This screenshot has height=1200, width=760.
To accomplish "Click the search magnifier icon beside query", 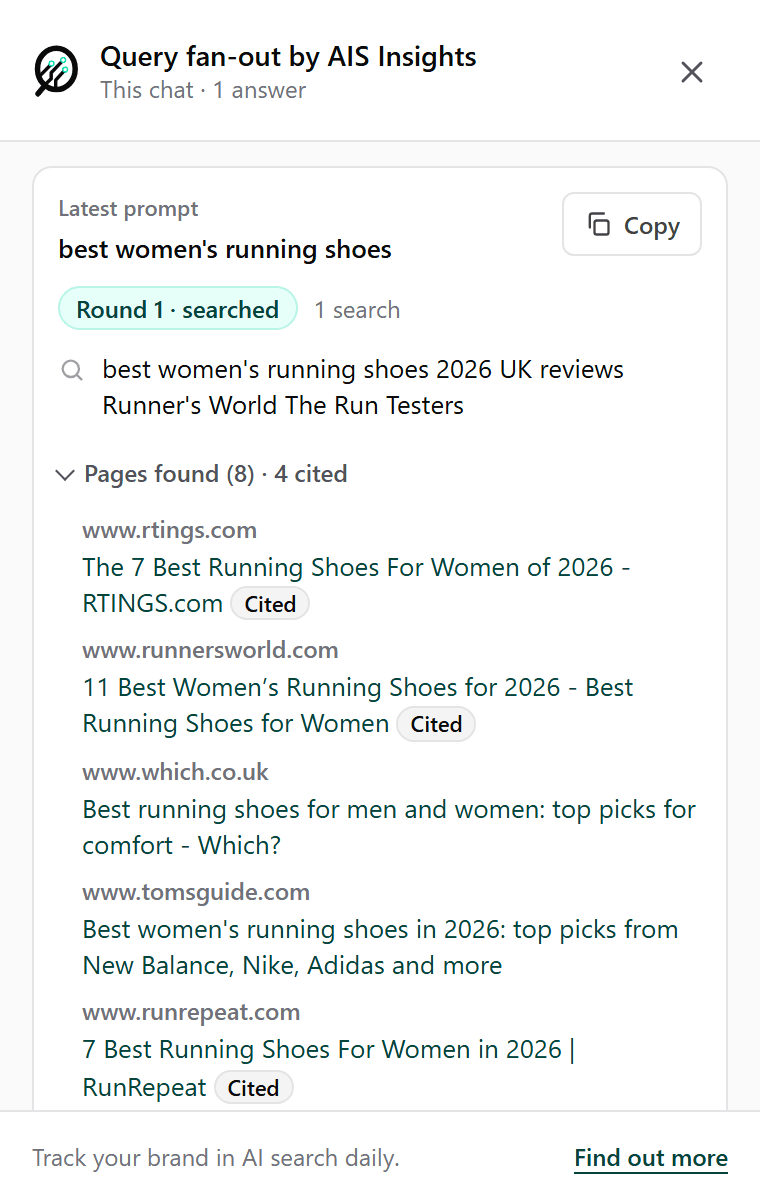I will pos(72,370).
